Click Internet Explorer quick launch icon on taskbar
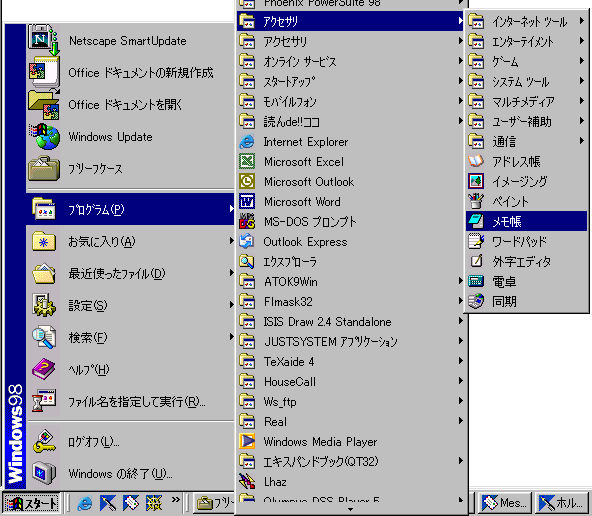 coord(85,503)
